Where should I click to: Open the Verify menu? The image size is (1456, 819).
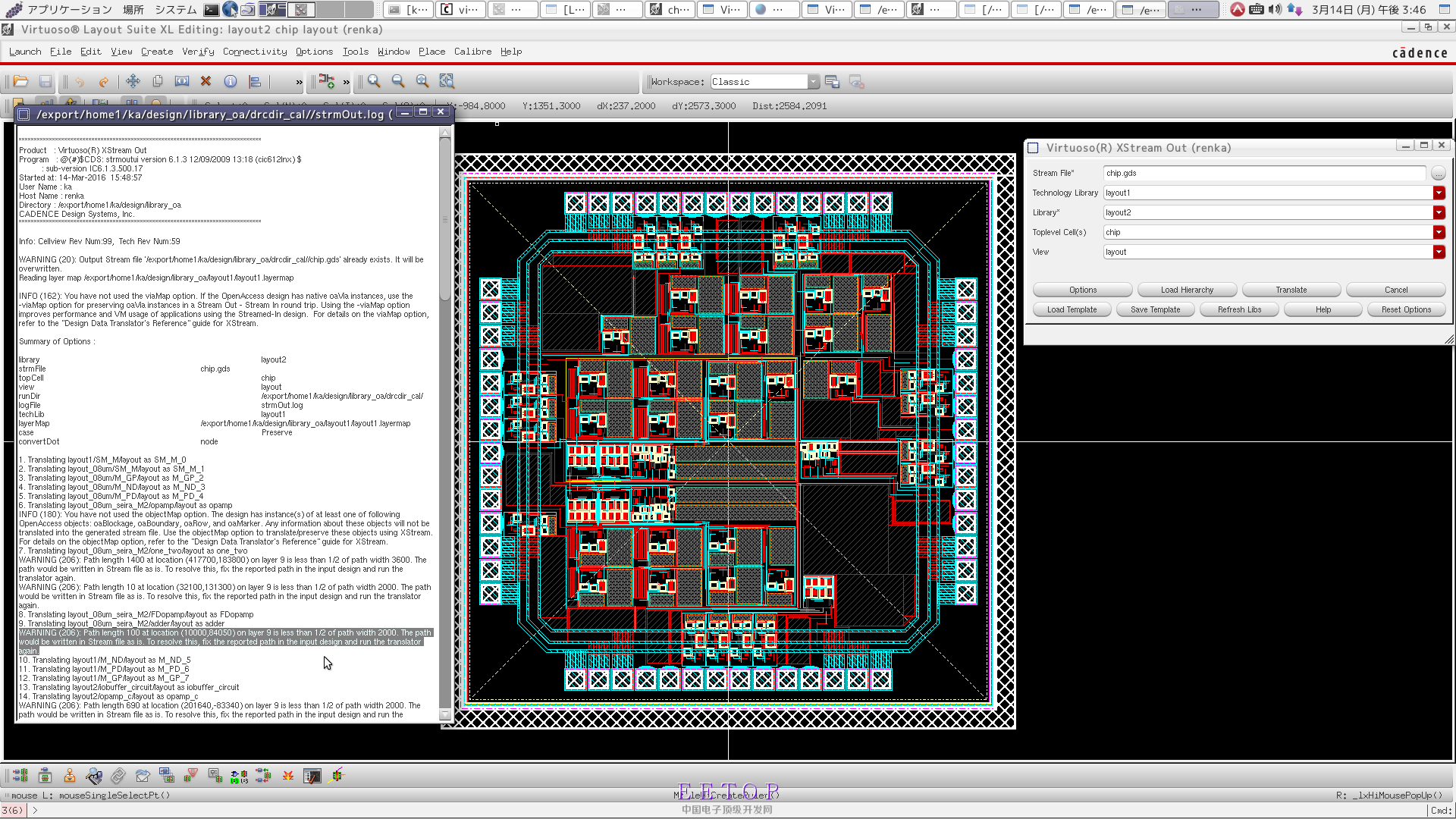point(198,52)
